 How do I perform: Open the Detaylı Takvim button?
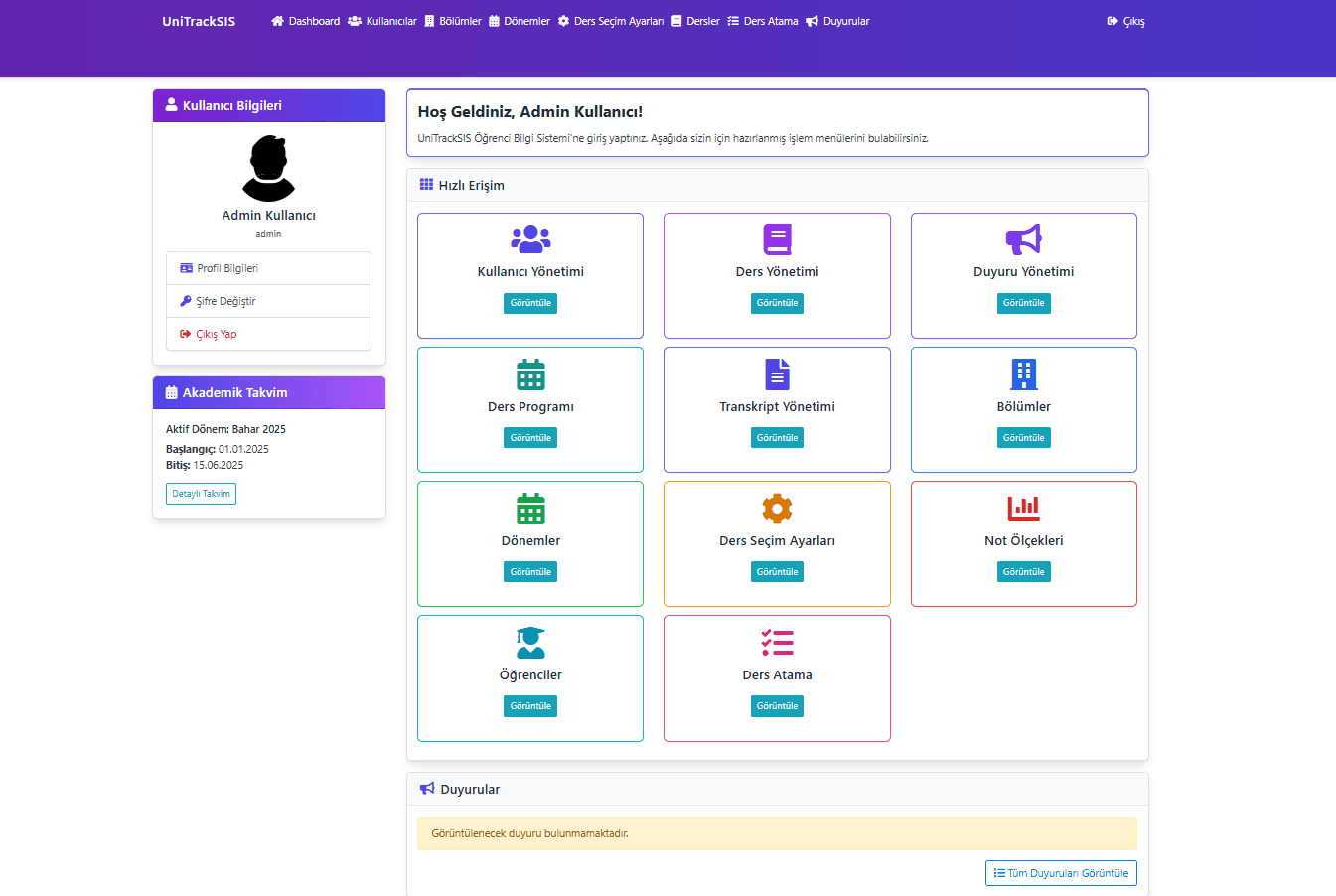point(201,494)
